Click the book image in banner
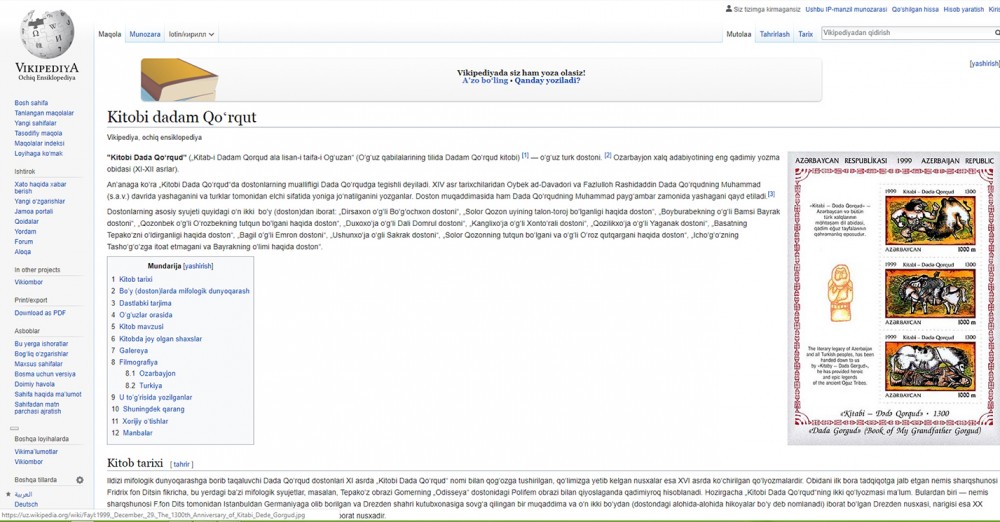The image size is (1000, 522). pos(179,80)
